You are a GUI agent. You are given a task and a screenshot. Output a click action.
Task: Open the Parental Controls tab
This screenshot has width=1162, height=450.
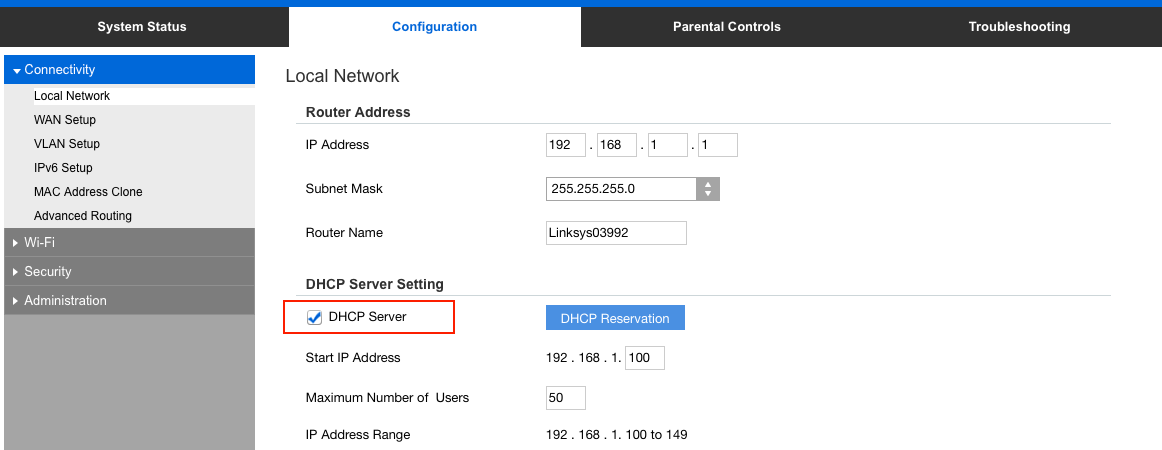(726, 27)
